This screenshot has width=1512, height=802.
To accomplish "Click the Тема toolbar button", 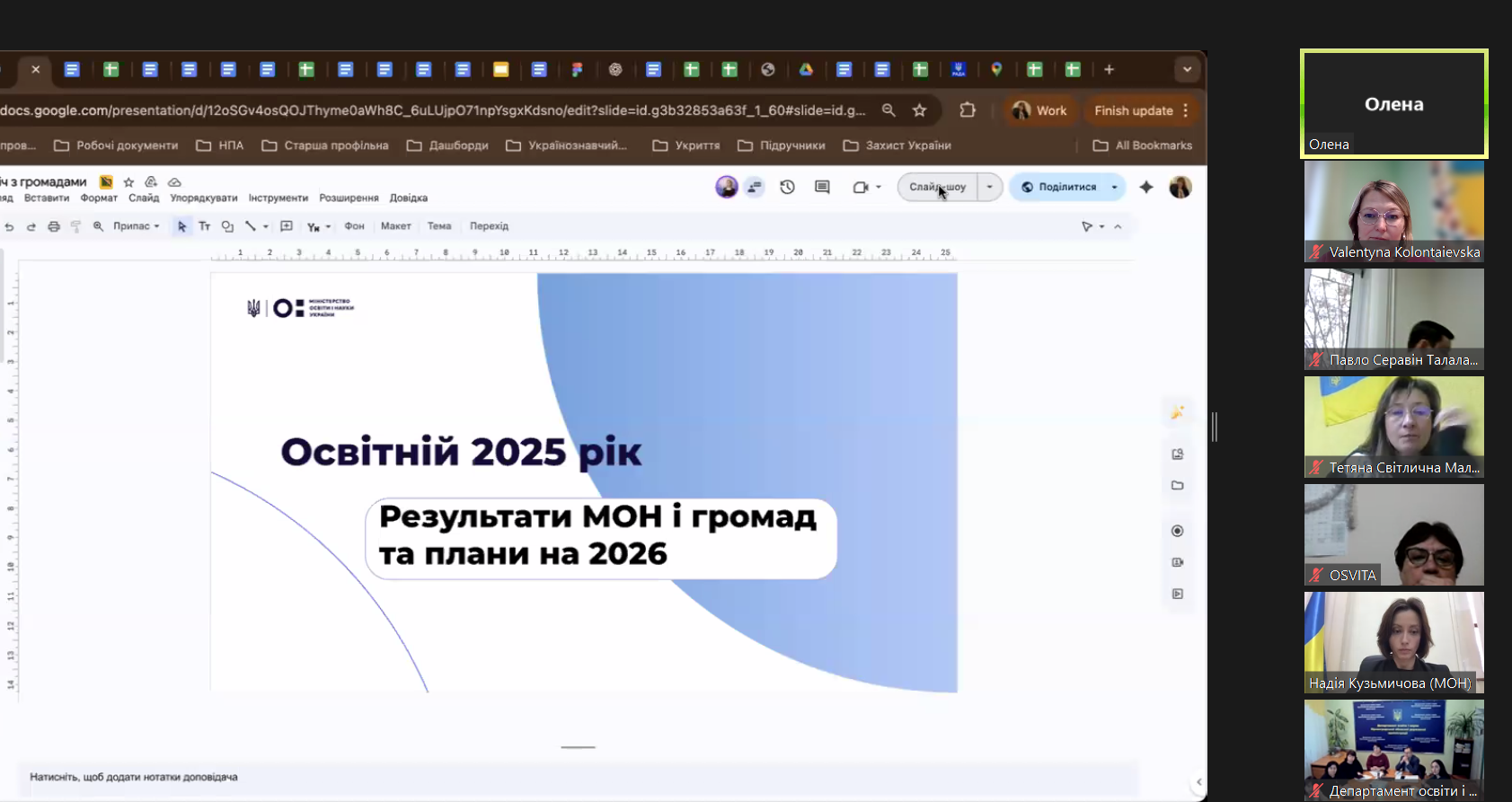I will point(439,226).
